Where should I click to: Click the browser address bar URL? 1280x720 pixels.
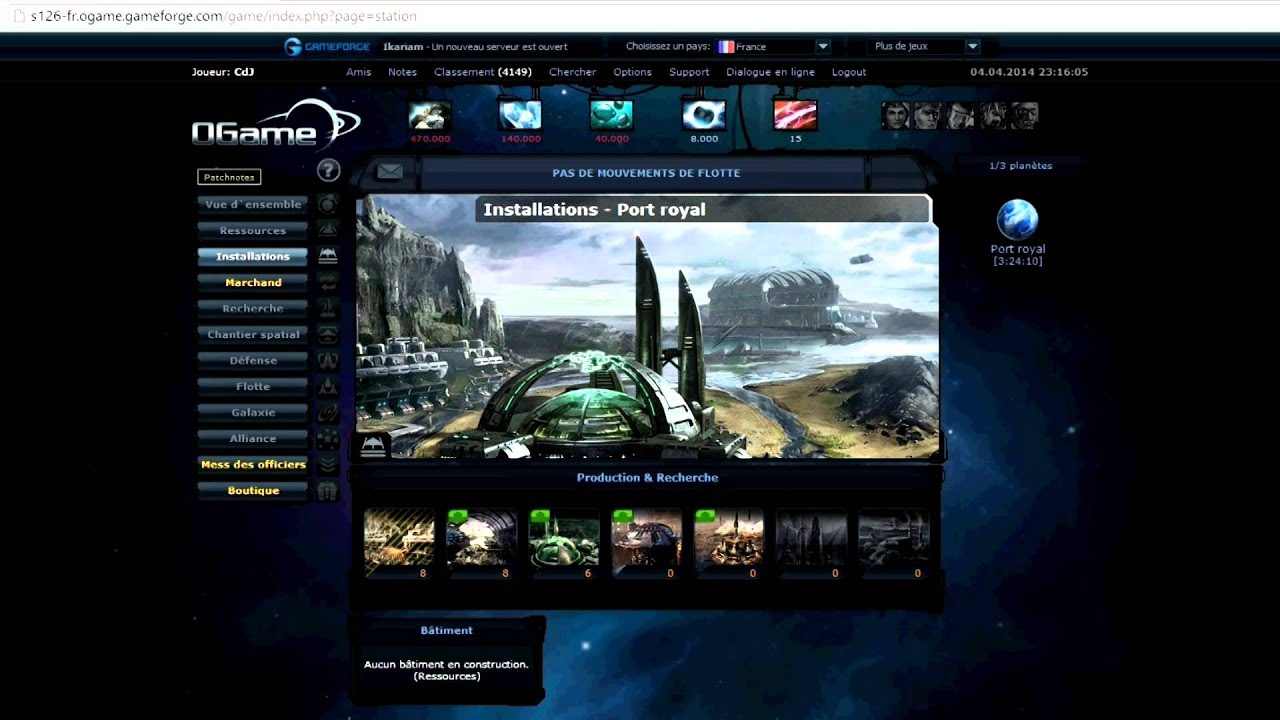tap(224, 16)
